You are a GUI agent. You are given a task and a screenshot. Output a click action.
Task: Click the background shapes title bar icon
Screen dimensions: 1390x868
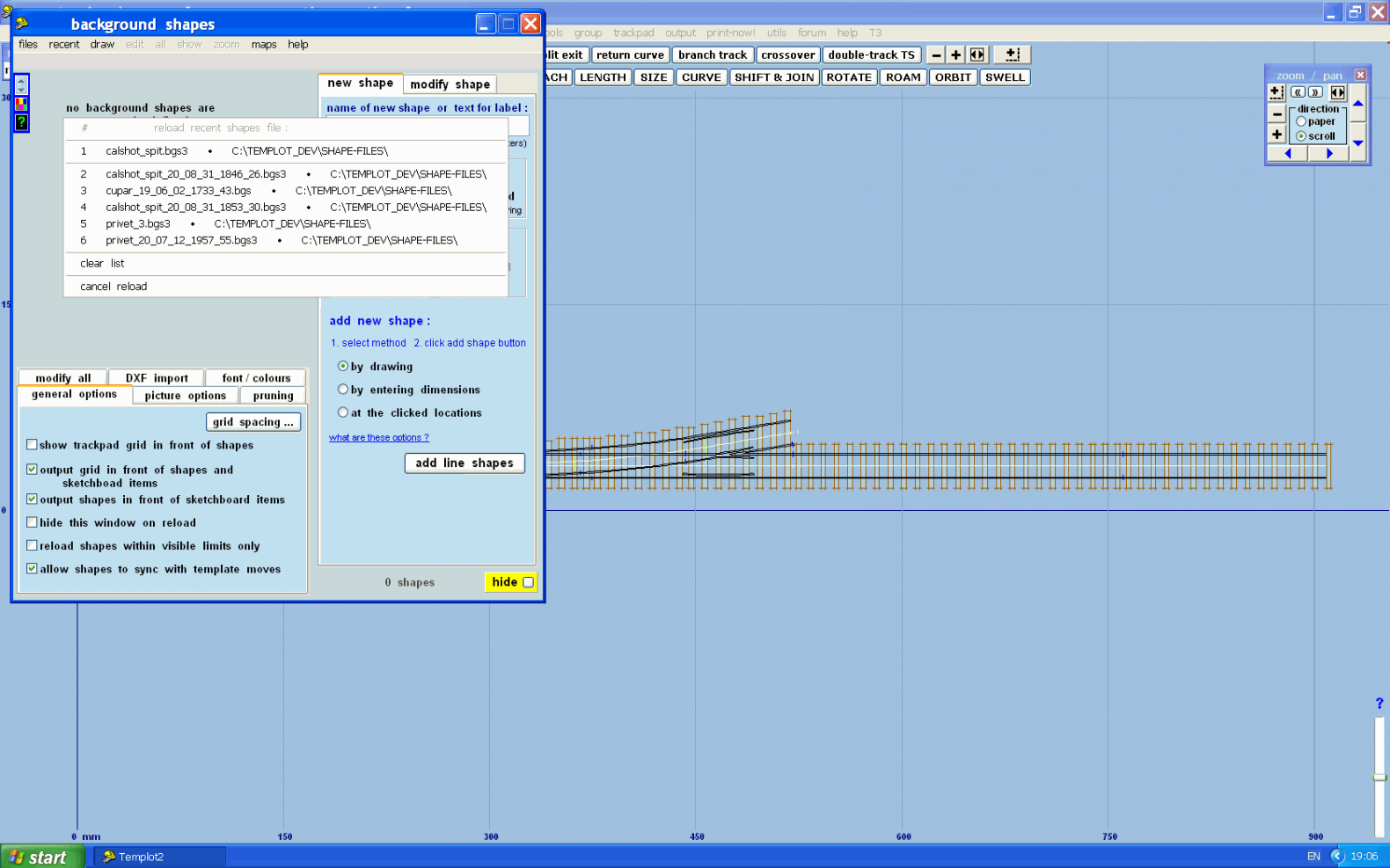coord(22,24)
